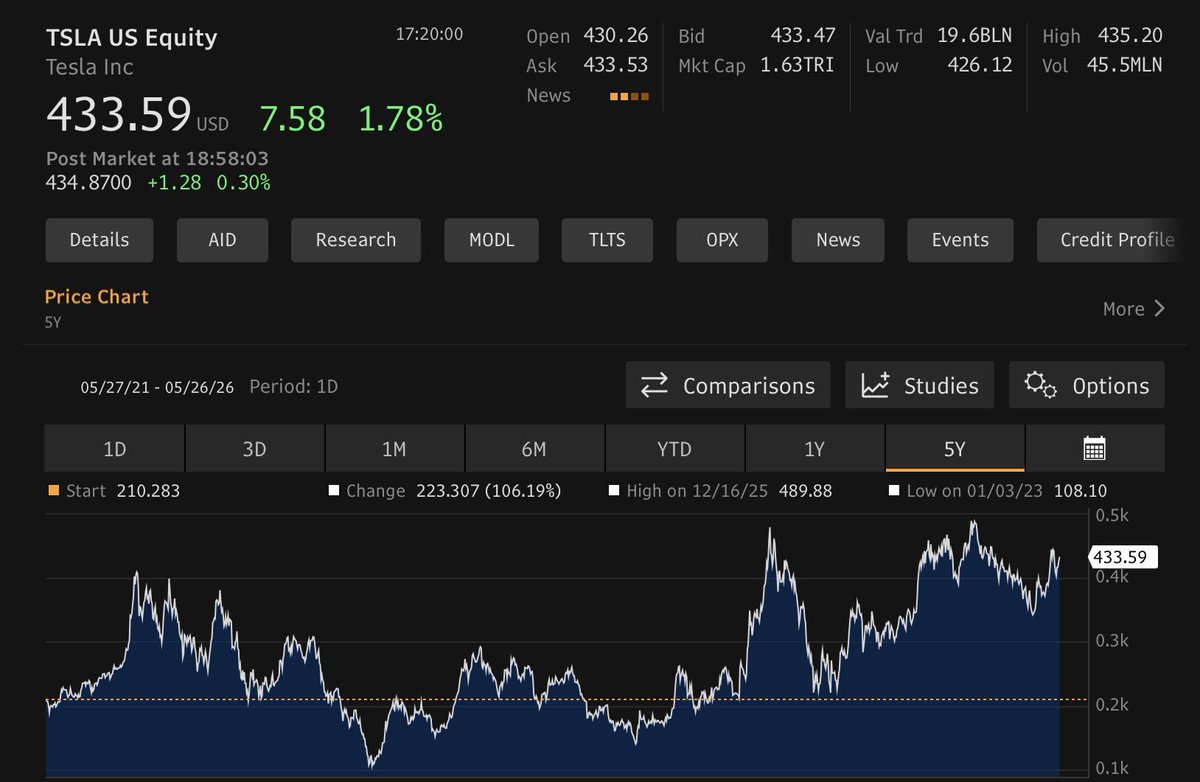Click the date range 05/27/21 - 05/26/26
Image resolution: width=1200 pixels, height=782 pixels.
(157, 387)
